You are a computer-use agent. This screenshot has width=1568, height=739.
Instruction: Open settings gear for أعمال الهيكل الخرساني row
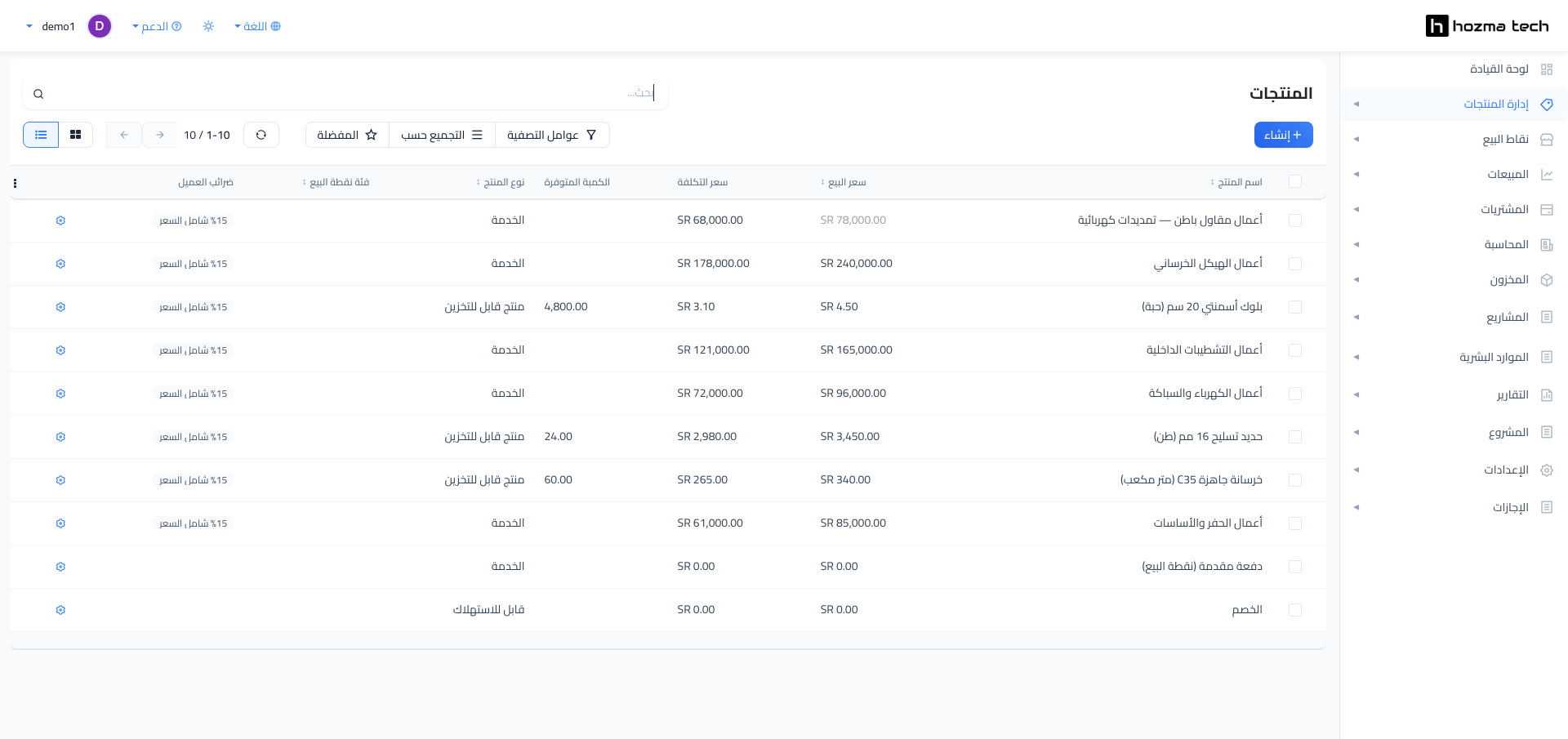(x=60, y=264)
